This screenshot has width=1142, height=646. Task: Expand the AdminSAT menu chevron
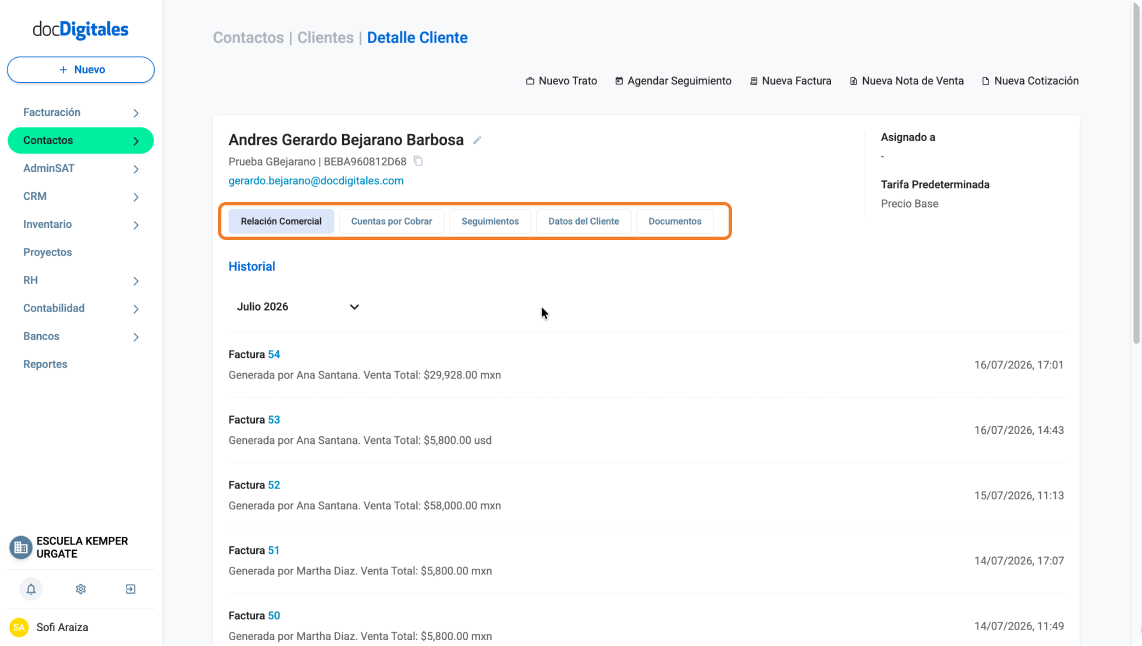pos(136,169)
